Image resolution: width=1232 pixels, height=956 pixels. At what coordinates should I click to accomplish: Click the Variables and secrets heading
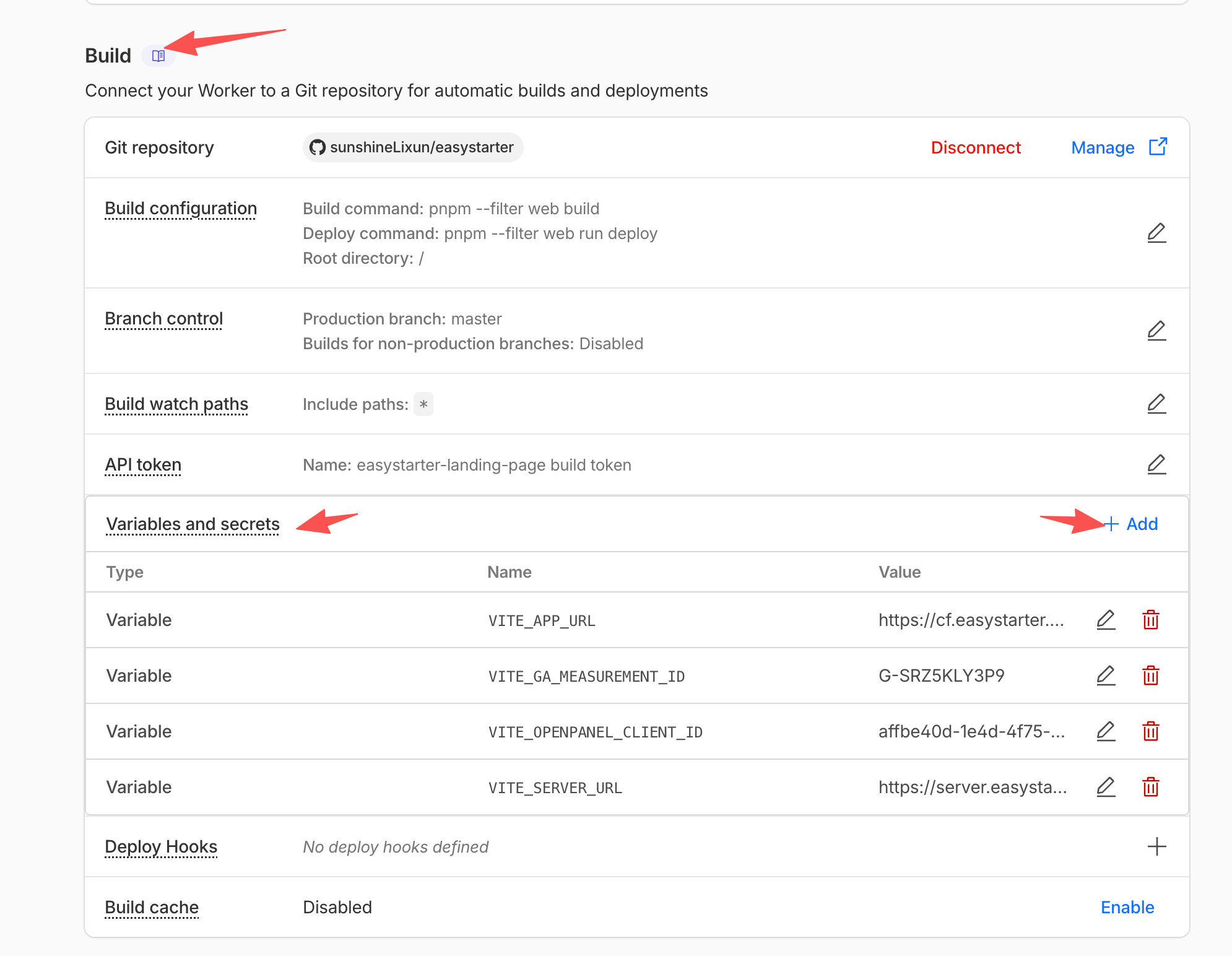click(193, 524)
